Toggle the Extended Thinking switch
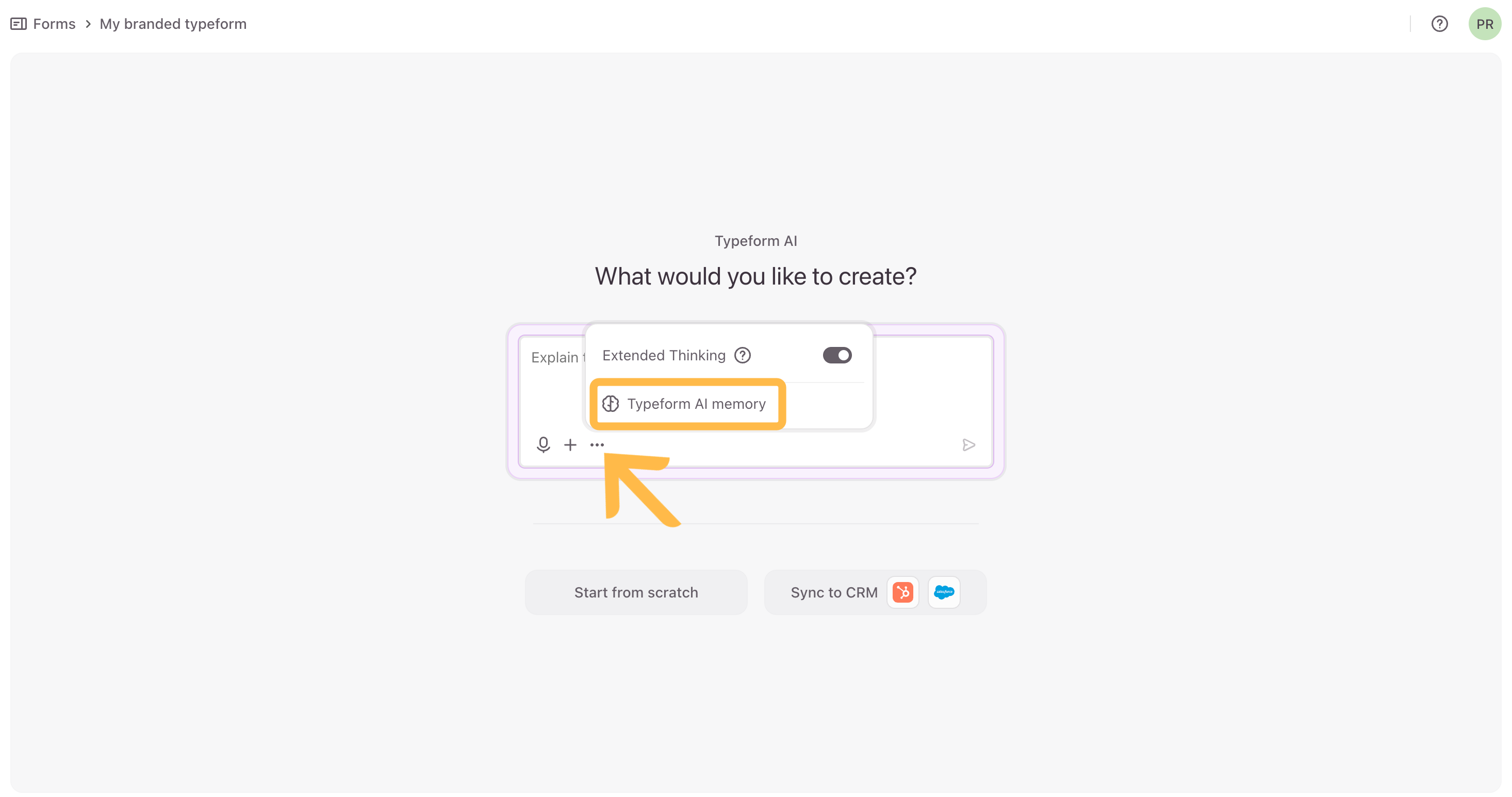Image resolution: width=1512 pixels, height=797 pixels. pyautogui.click(x=837, y=355)
